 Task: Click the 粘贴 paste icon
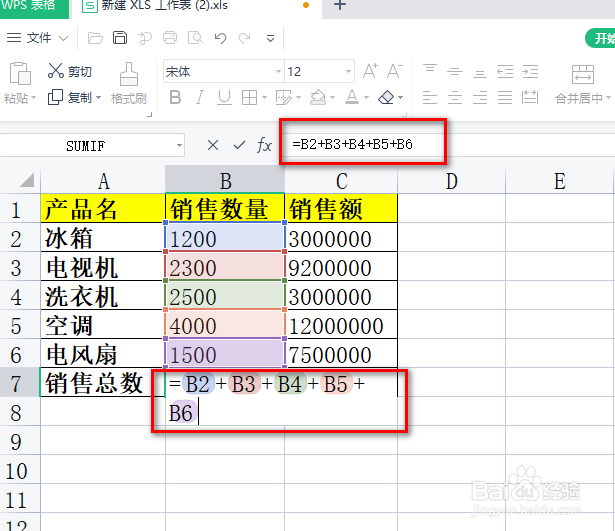(20, 73)
